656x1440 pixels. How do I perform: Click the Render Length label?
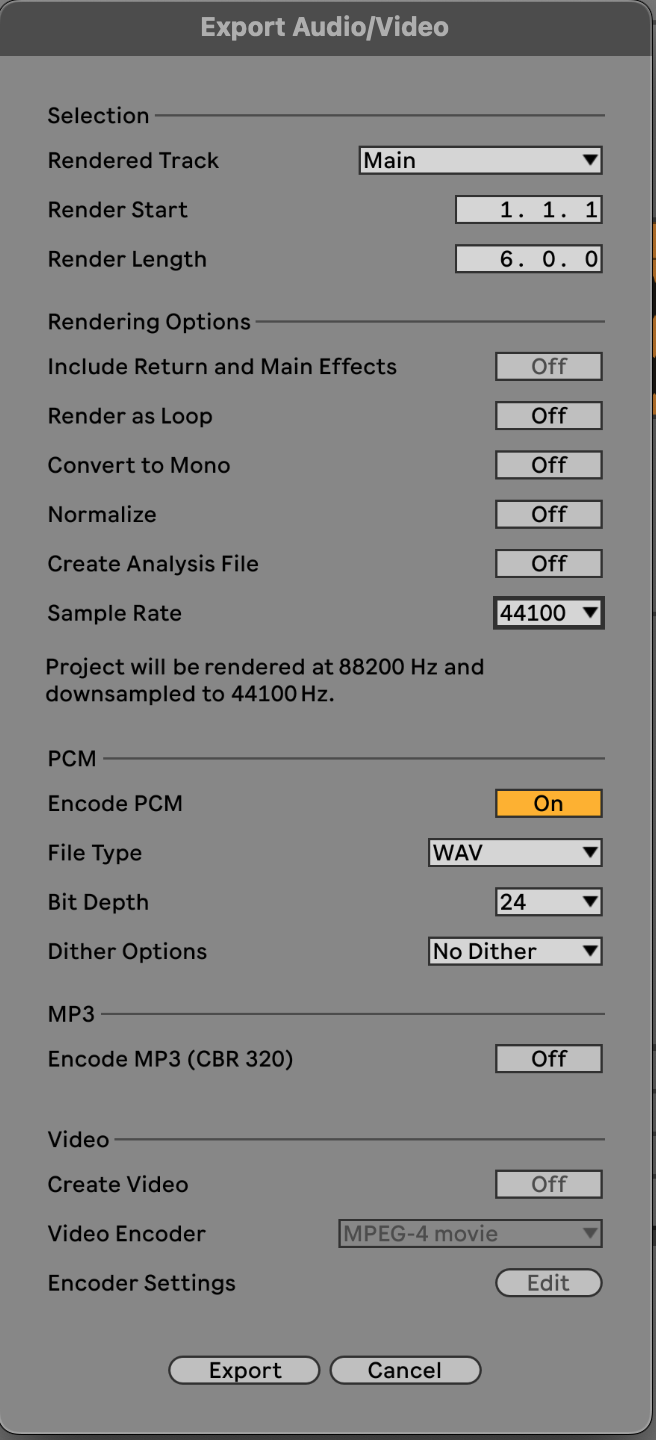pos(127,260)
